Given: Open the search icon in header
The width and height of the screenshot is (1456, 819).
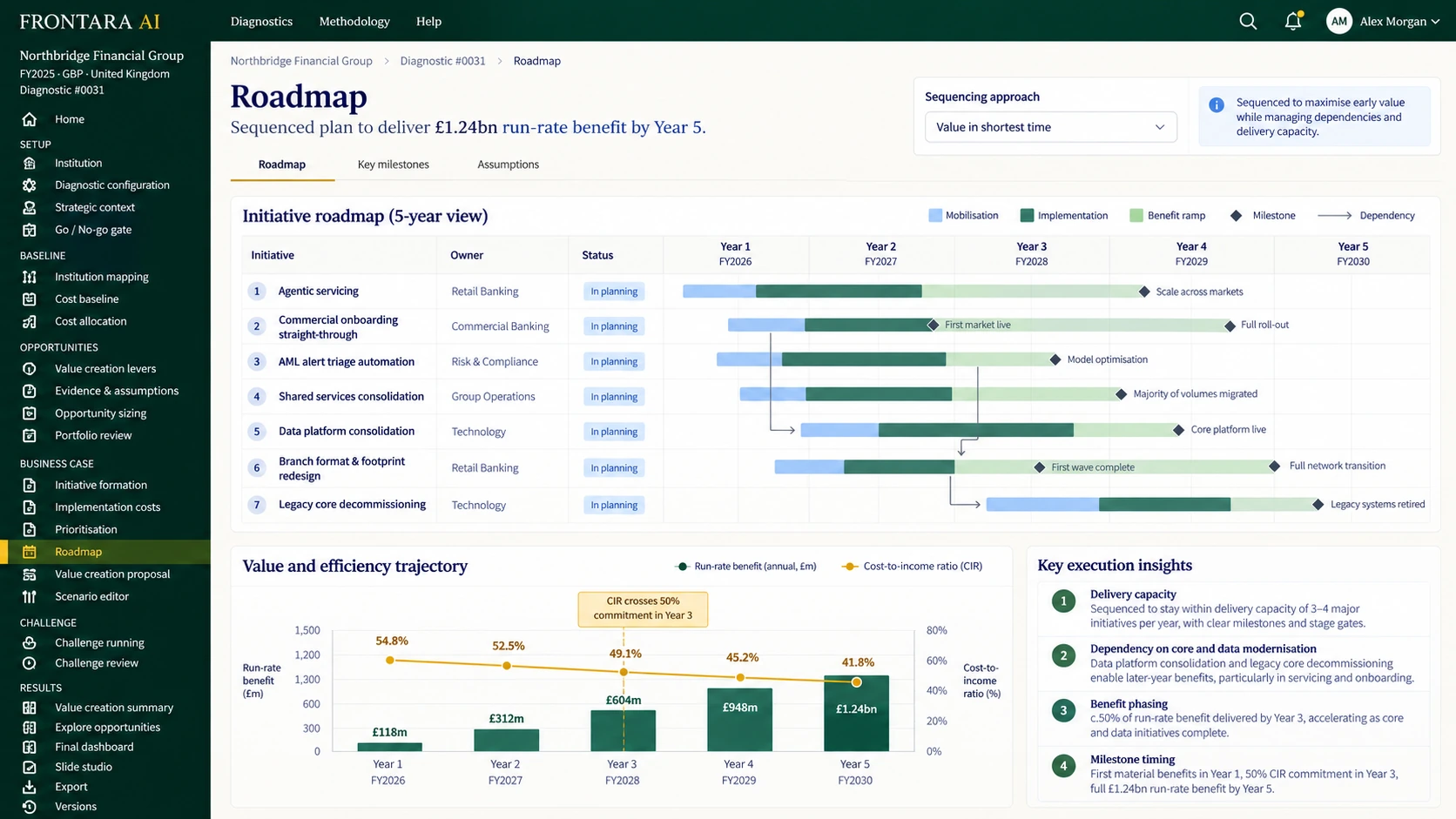Looking at the screenshot, I should [1248, 21].
